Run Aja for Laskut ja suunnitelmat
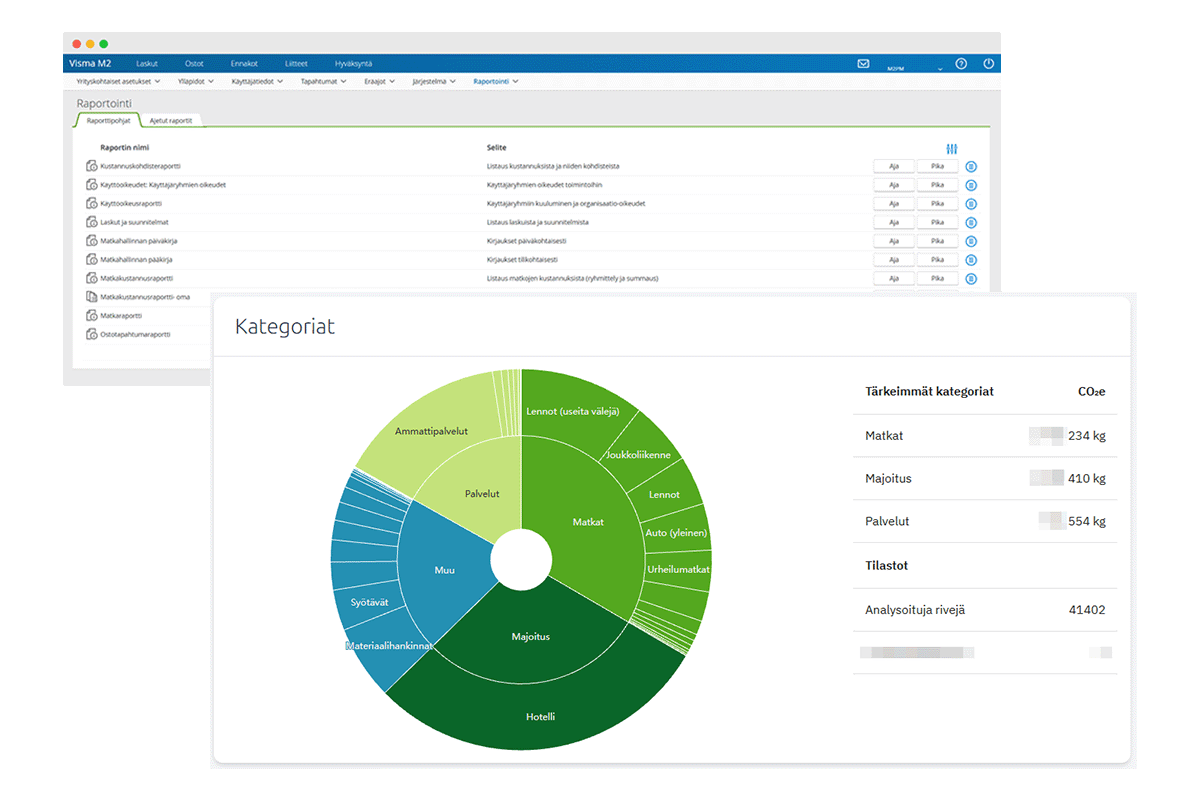 point(894,222)
